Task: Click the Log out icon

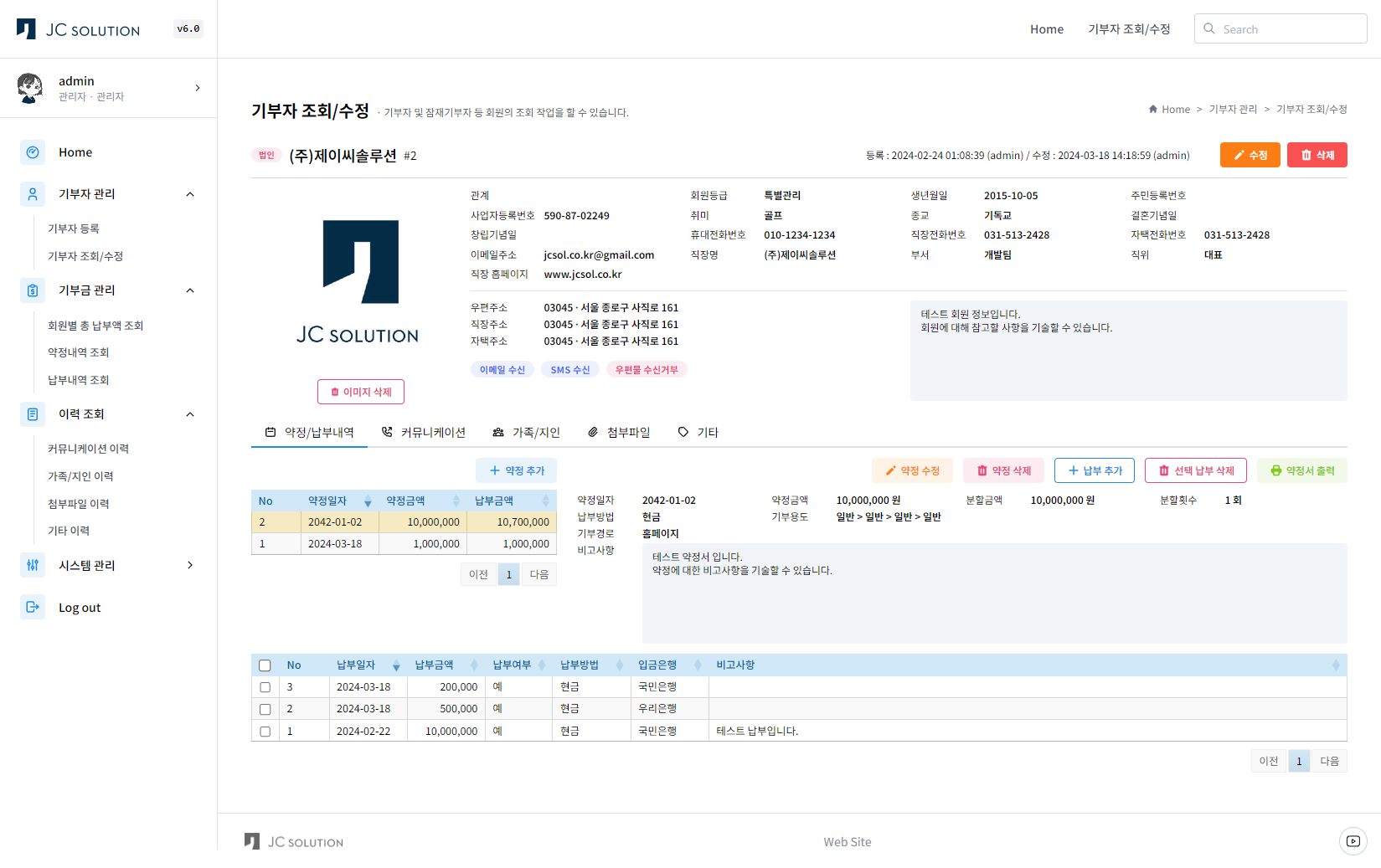Action: (33, 608)
